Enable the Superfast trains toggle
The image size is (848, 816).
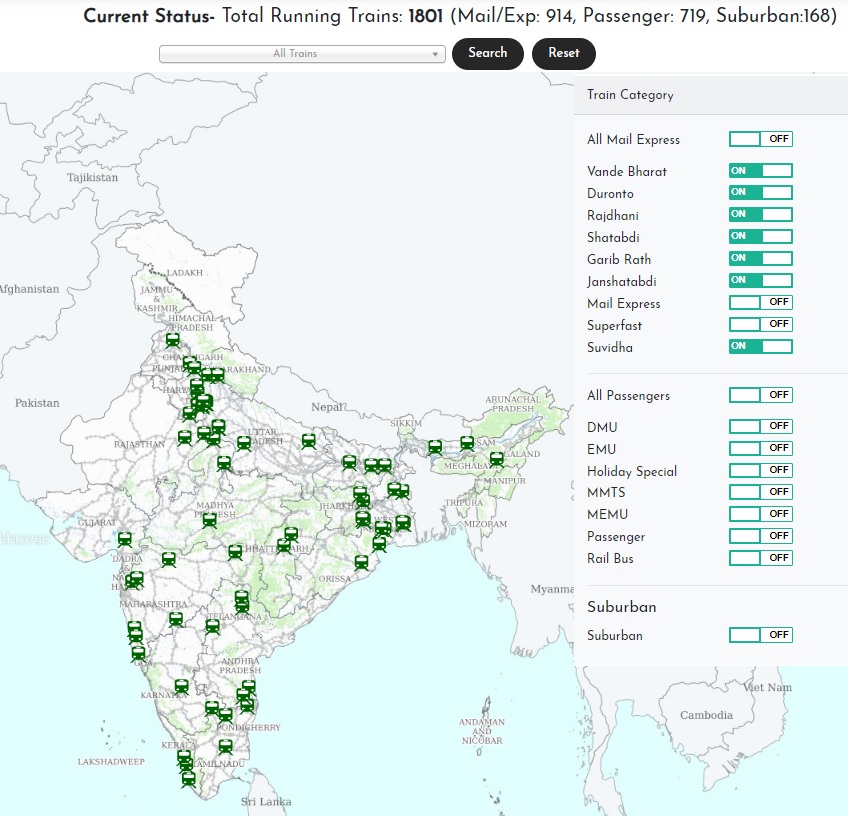click(x=760, y=324)
